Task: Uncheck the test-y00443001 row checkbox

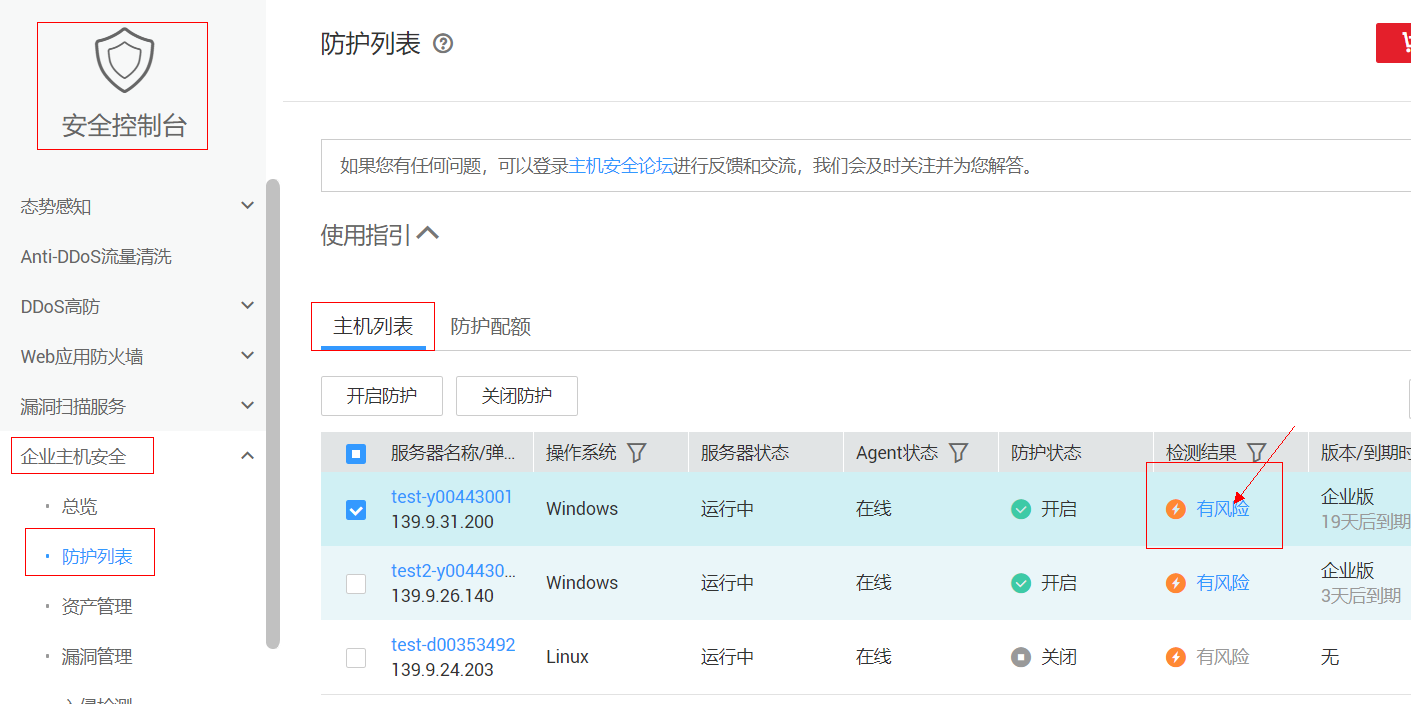Action: pos(356,509)
